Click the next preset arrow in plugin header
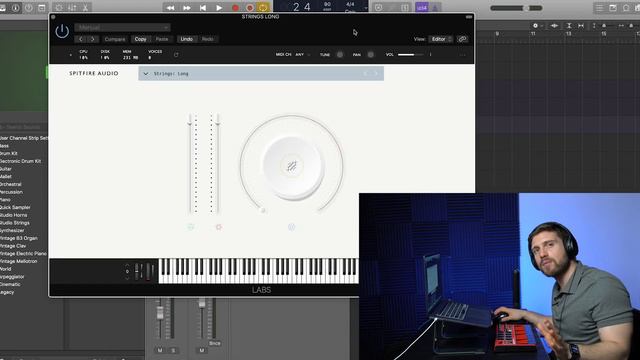 pyautogui.click(x=93, y=39)
